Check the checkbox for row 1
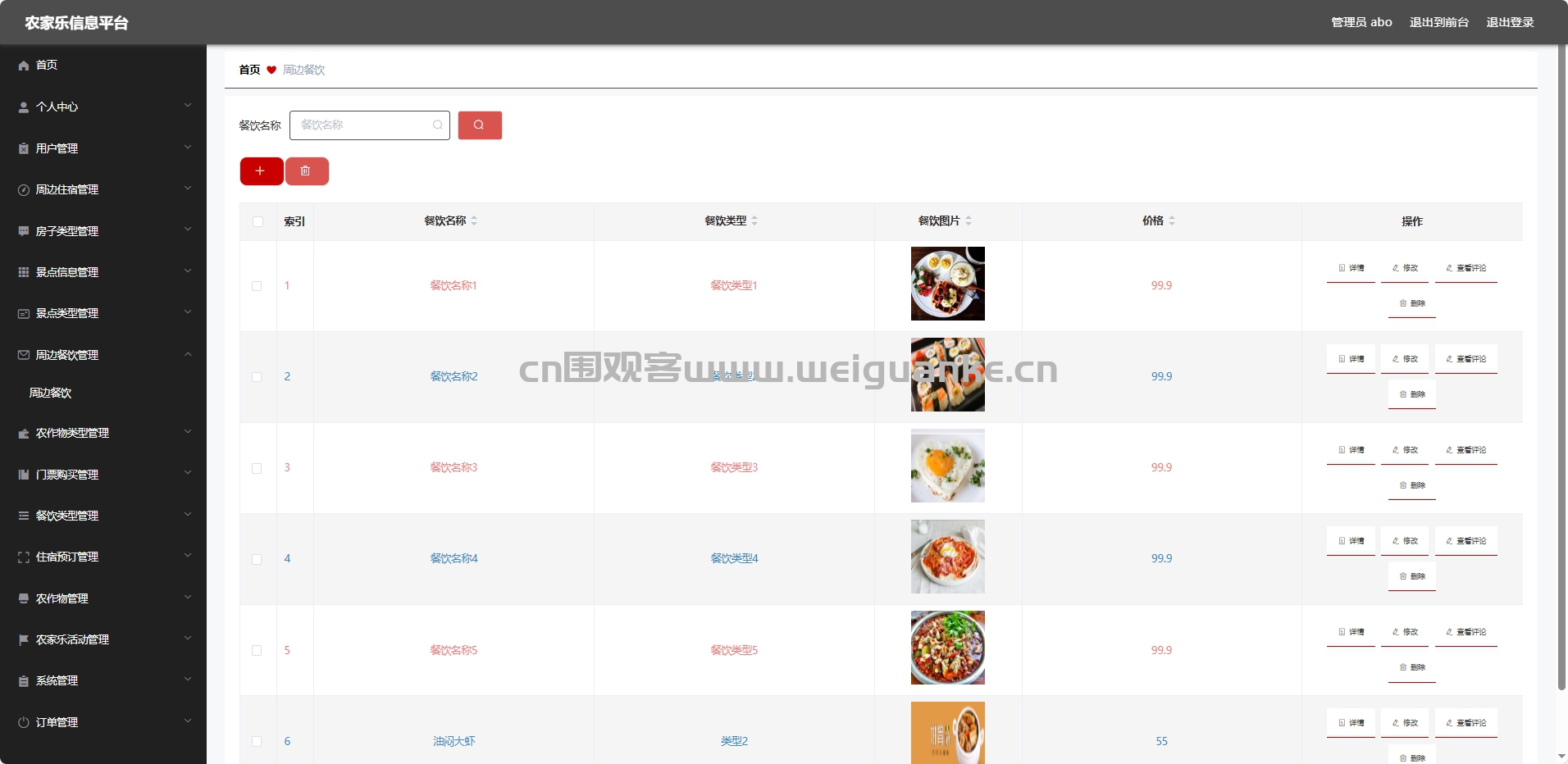This screenshot has width=1568, height=764. 257,286
